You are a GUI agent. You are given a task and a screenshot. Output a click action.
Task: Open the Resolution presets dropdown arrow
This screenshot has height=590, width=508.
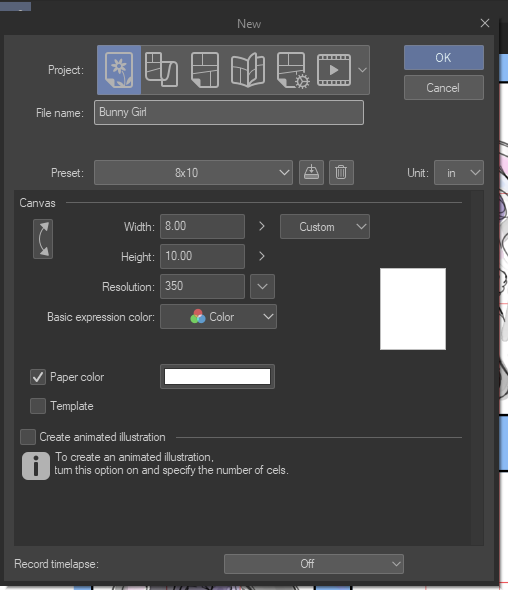[262, 286]
